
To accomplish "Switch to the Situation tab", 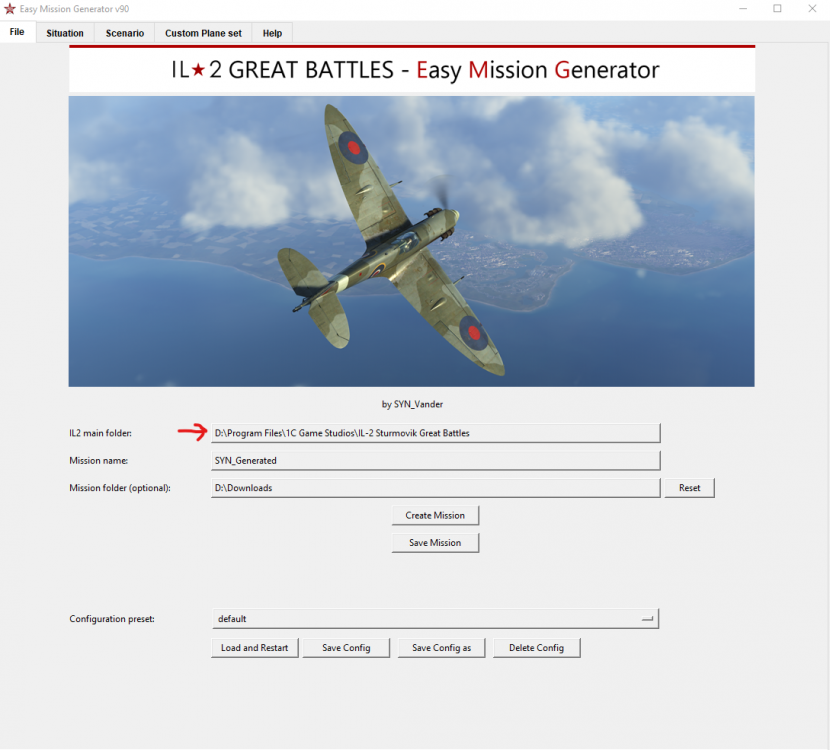I will (x=64, y=32).
